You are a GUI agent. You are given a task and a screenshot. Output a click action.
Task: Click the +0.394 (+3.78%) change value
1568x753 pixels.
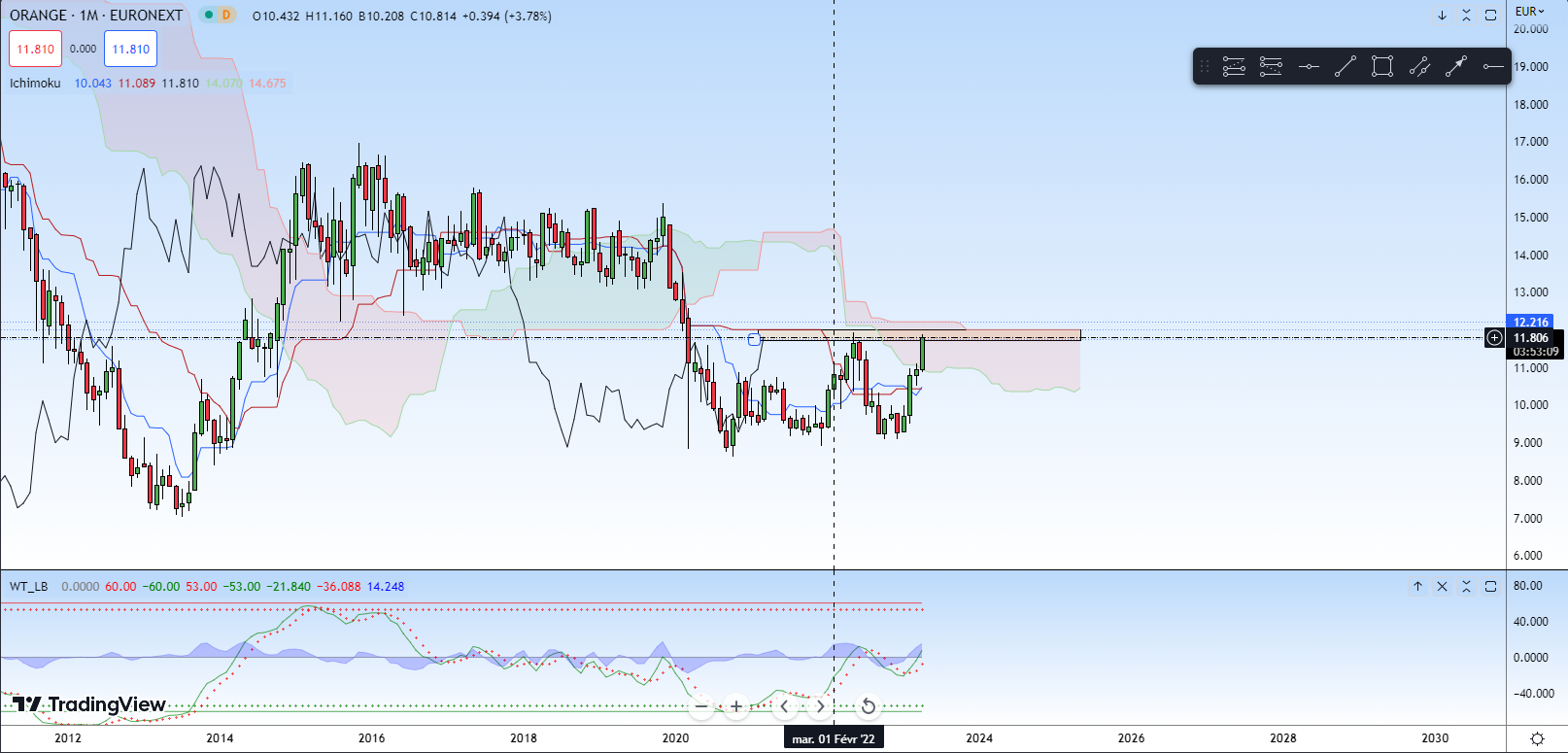click(508, 16)
